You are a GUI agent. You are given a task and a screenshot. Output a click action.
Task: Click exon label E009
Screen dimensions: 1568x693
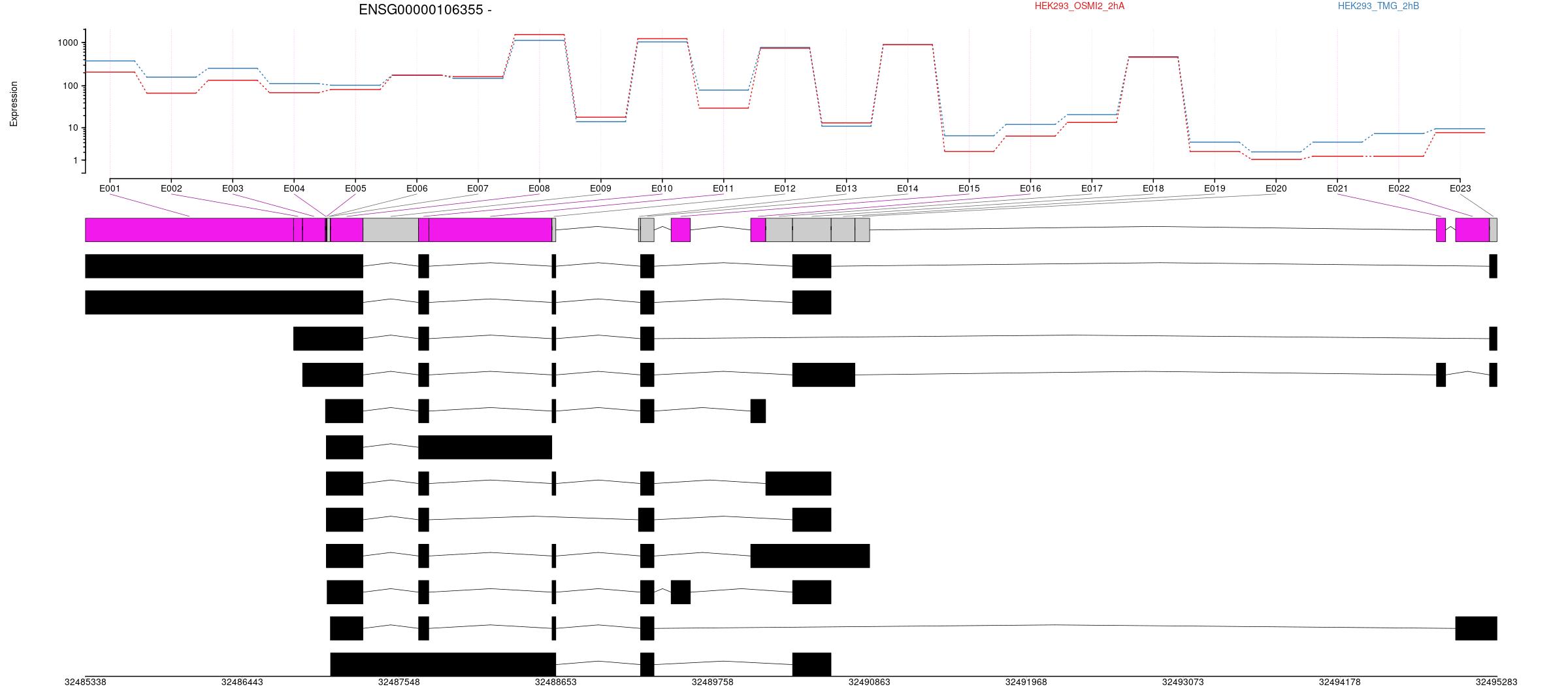600,189
